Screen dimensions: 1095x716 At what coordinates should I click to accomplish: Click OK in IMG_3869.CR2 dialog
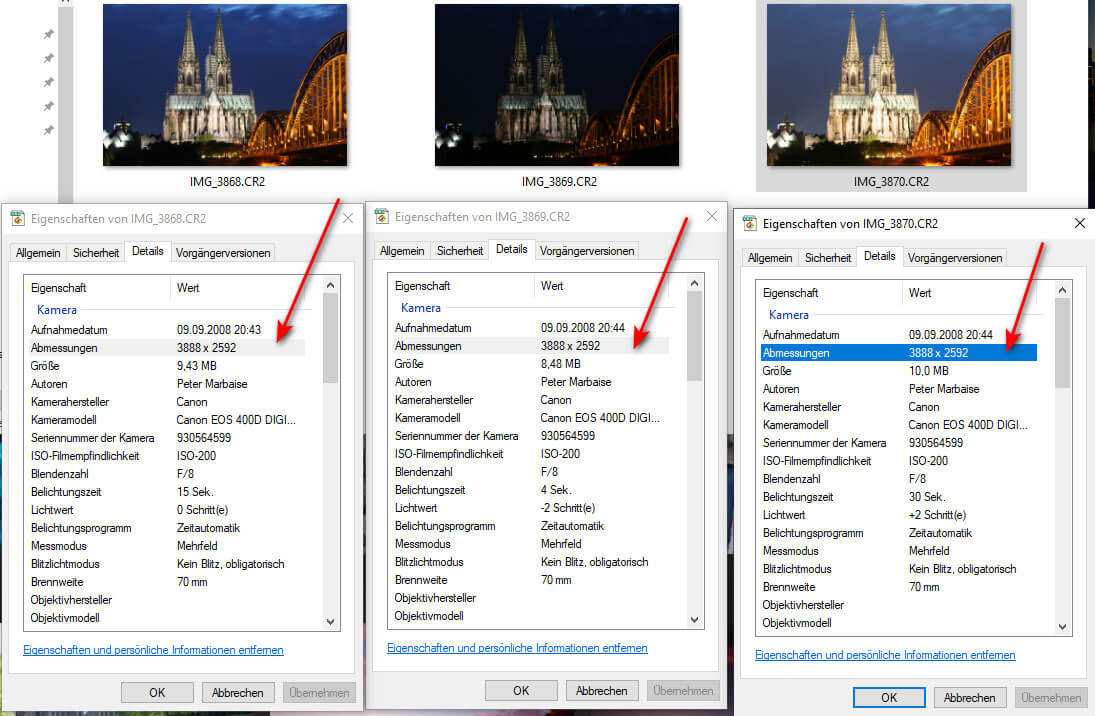point(521,690)
